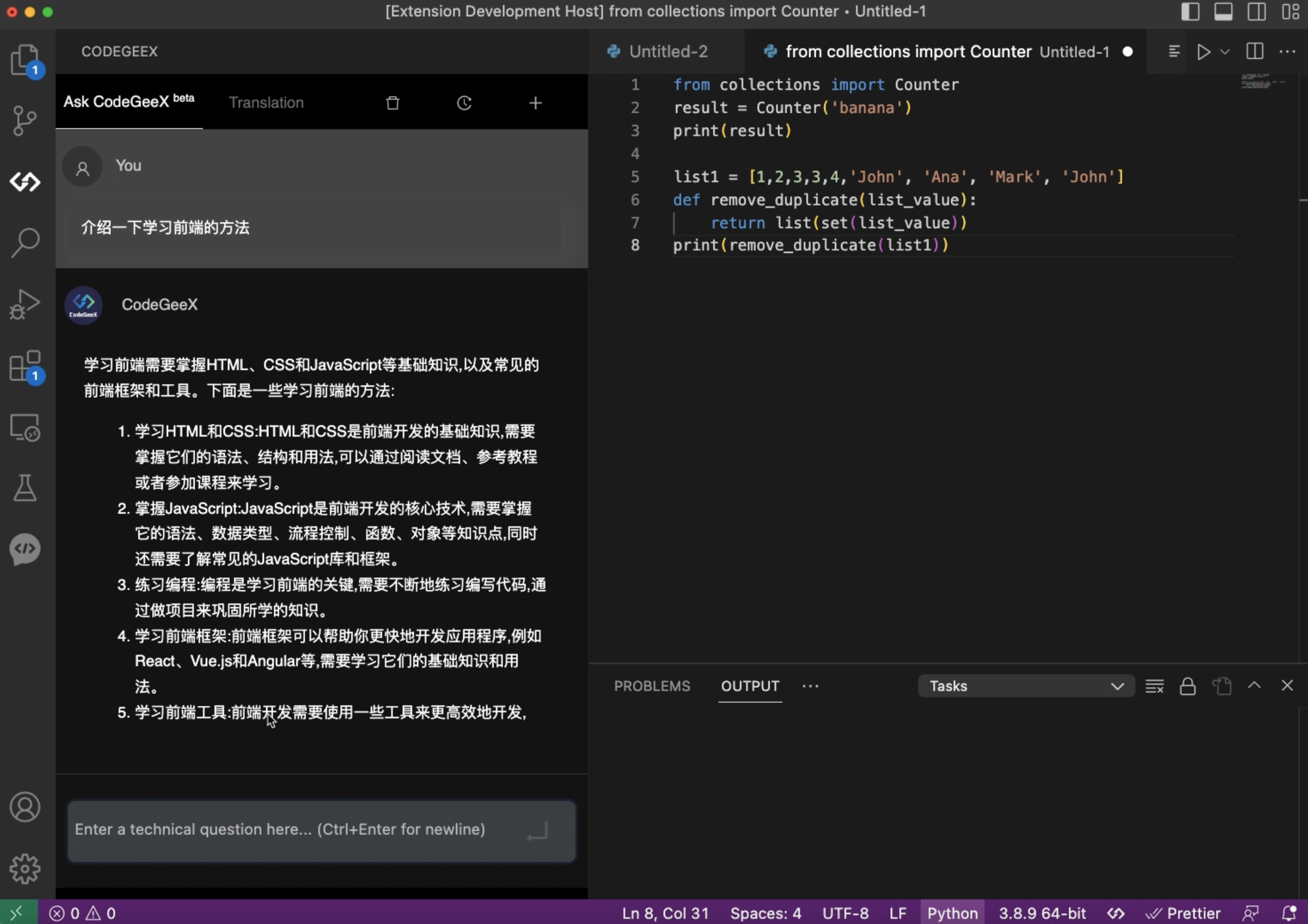Toggle the save icon in output panel
The height and width of the screenshot is (924, 1308).
(1221, 686)
